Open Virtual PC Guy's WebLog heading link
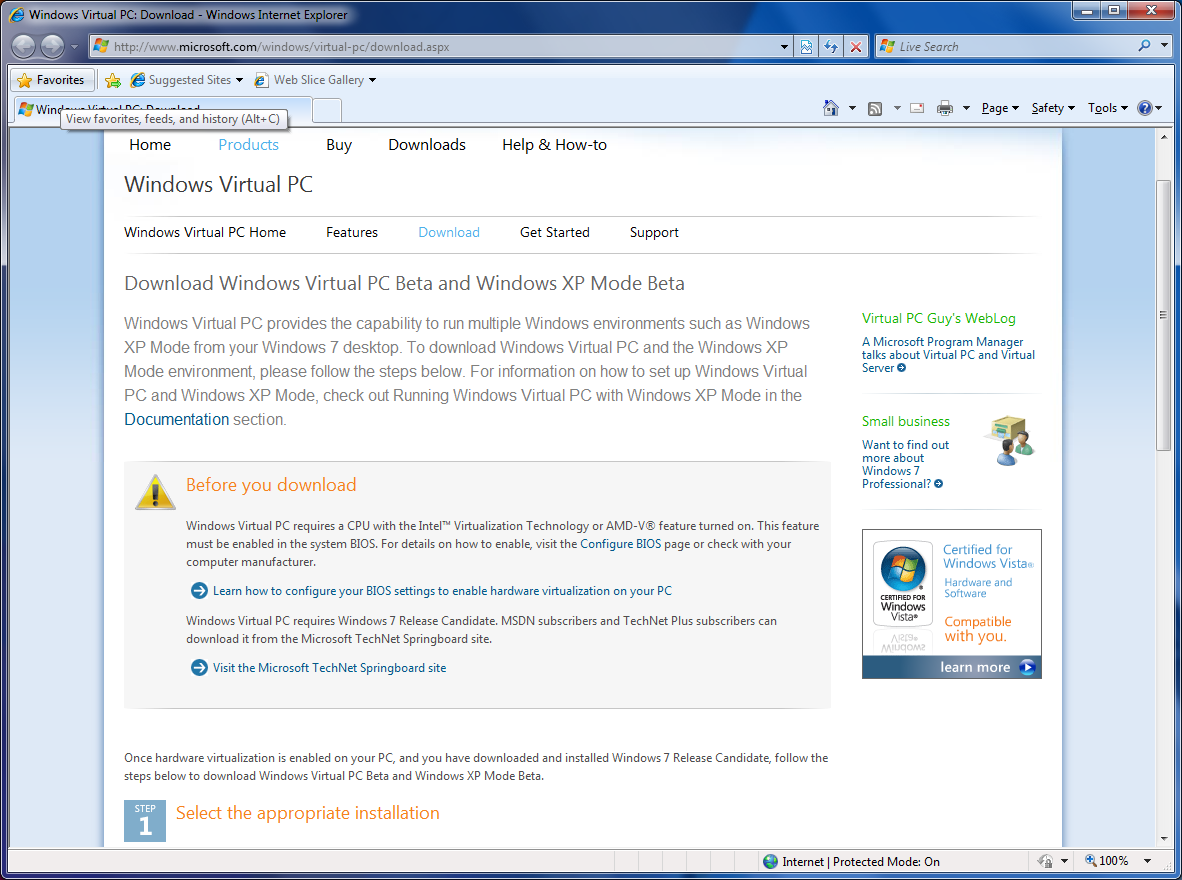The width and height of the screenshot is (1182, 880). point(939,318)
